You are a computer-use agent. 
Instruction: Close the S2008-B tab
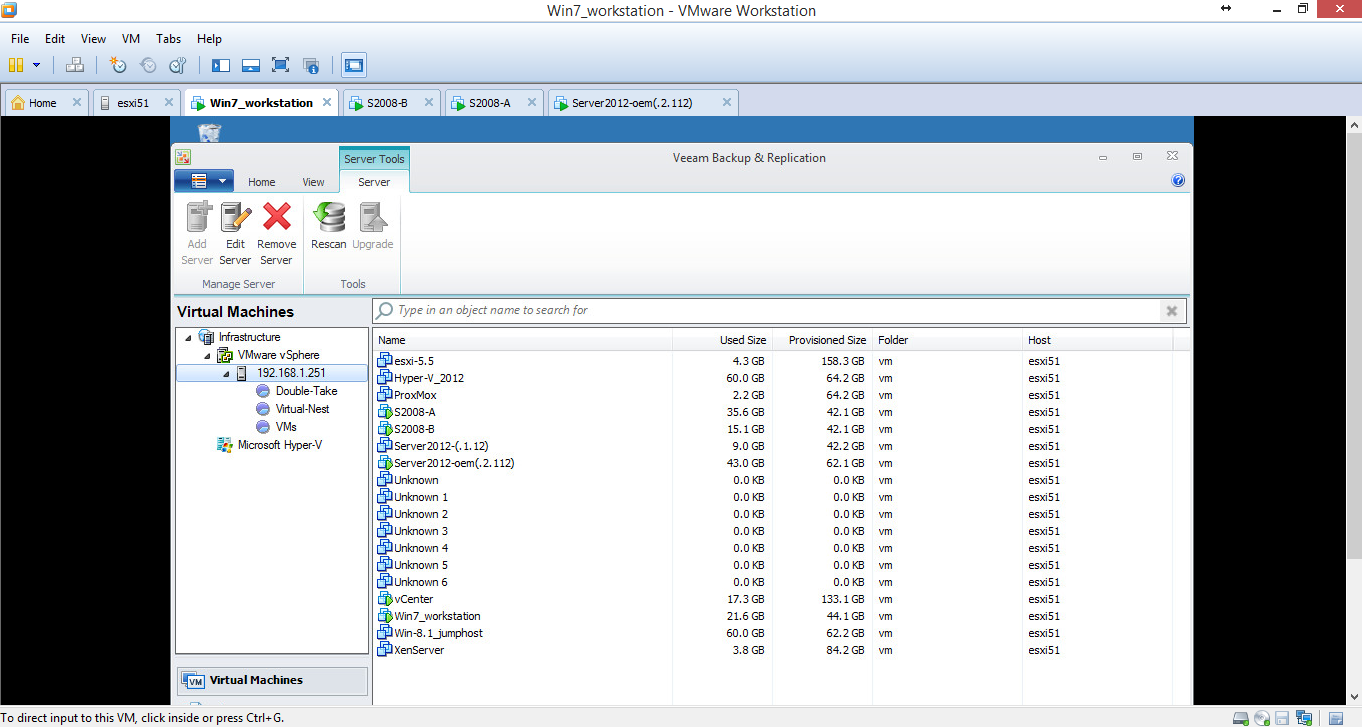[428, 102]
